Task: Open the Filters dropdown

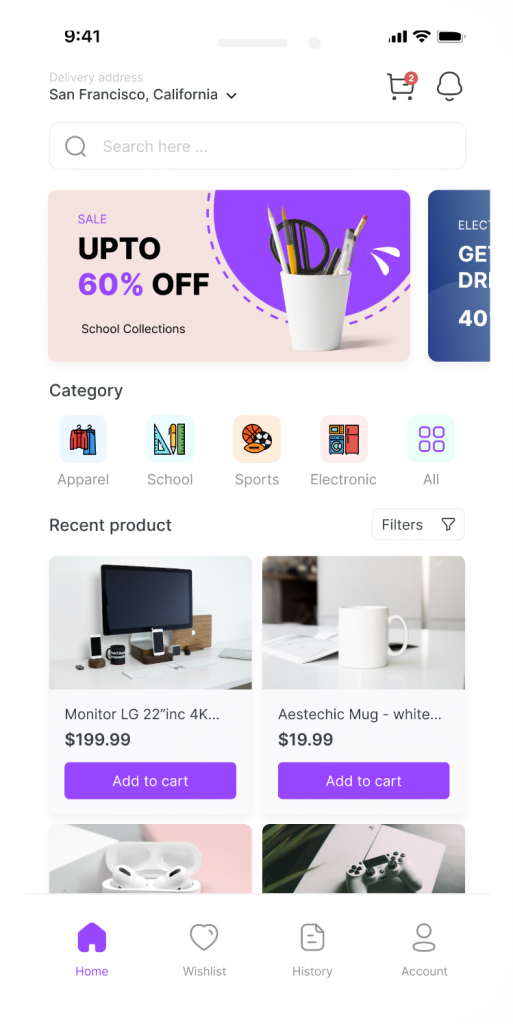Action: [418, 524]
